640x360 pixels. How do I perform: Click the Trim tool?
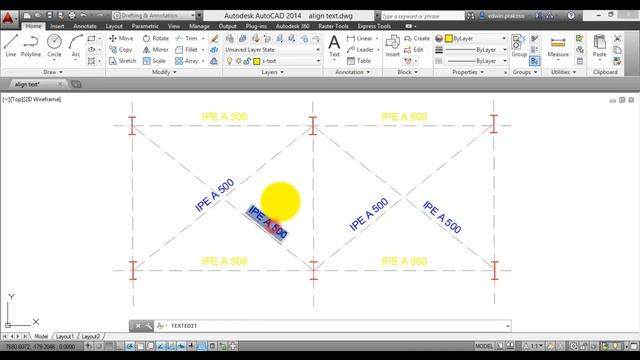tap(187, 38)
